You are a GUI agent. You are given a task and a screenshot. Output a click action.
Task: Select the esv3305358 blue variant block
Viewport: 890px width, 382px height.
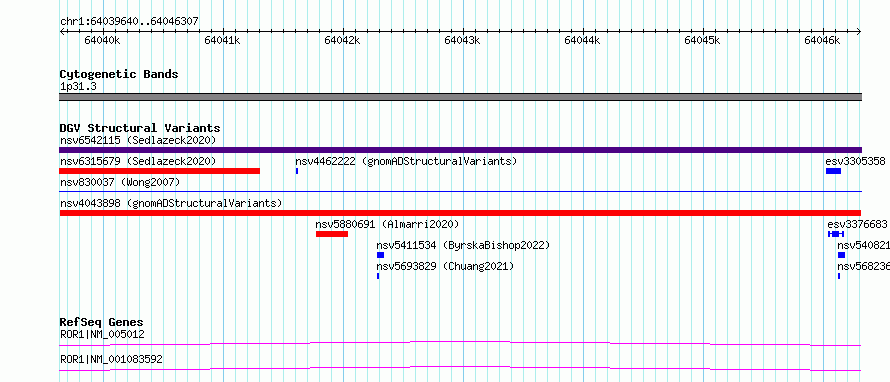click(833, 171)
